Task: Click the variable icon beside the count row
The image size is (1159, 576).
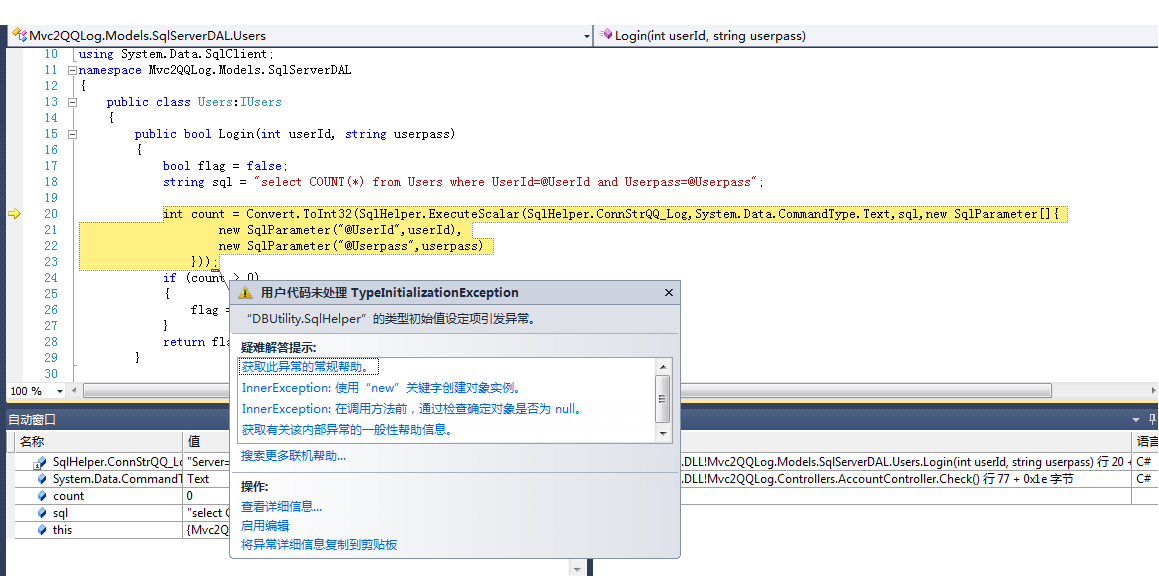Action: pyautogui.click(x=42, y=496)
